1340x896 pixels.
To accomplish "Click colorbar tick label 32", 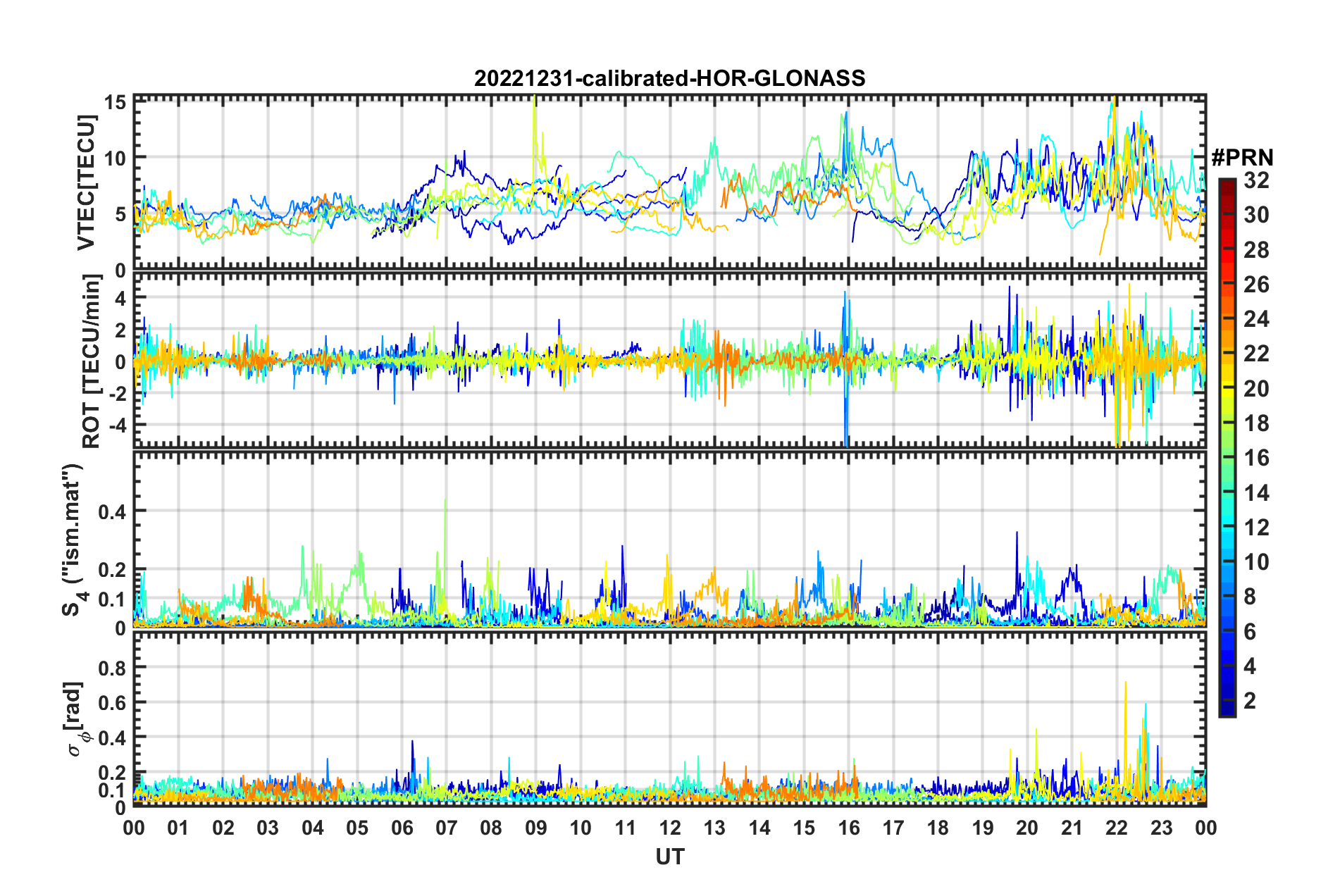I will (1256, 180).
